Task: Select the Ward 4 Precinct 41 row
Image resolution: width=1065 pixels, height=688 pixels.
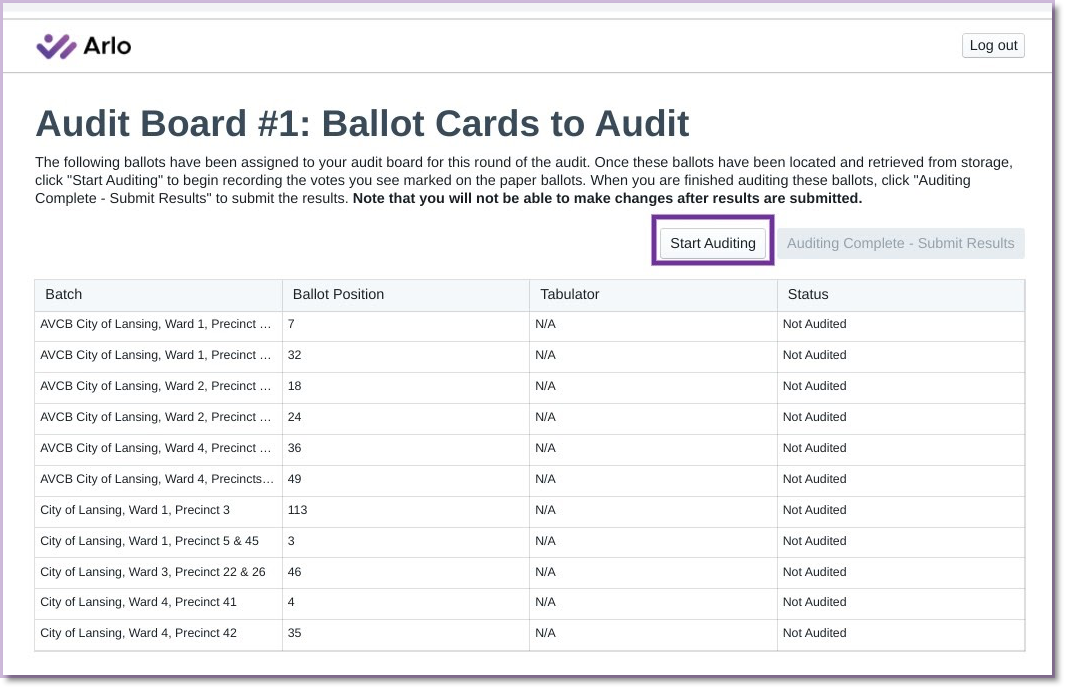Action: point(530,602)
